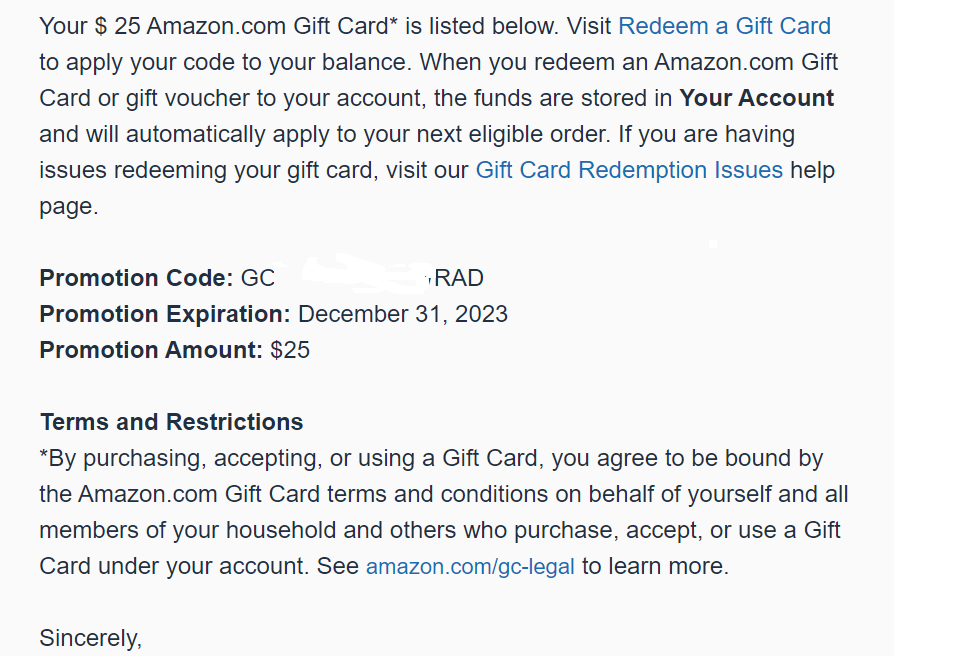Click the bold Your Account text
This screenshot has width=953, height=656.
coord(756,98)
